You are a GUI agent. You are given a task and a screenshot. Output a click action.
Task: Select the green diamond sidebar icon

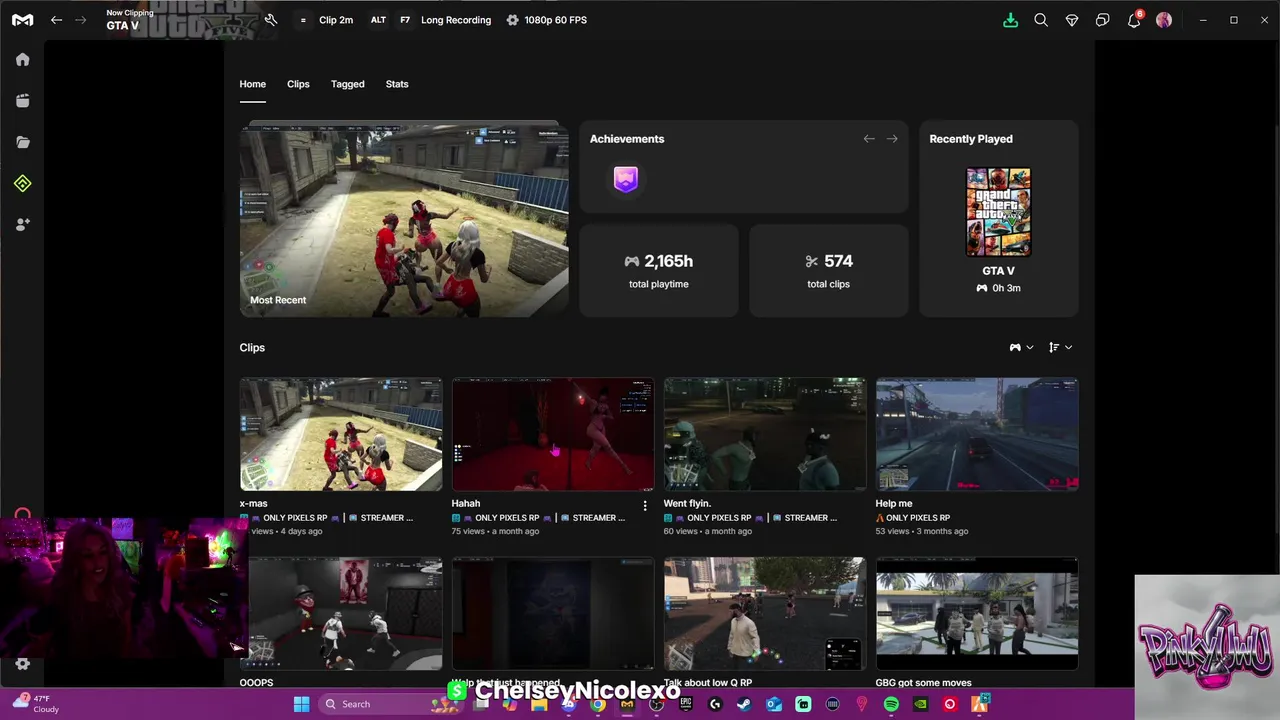click(x=22, y=183)
